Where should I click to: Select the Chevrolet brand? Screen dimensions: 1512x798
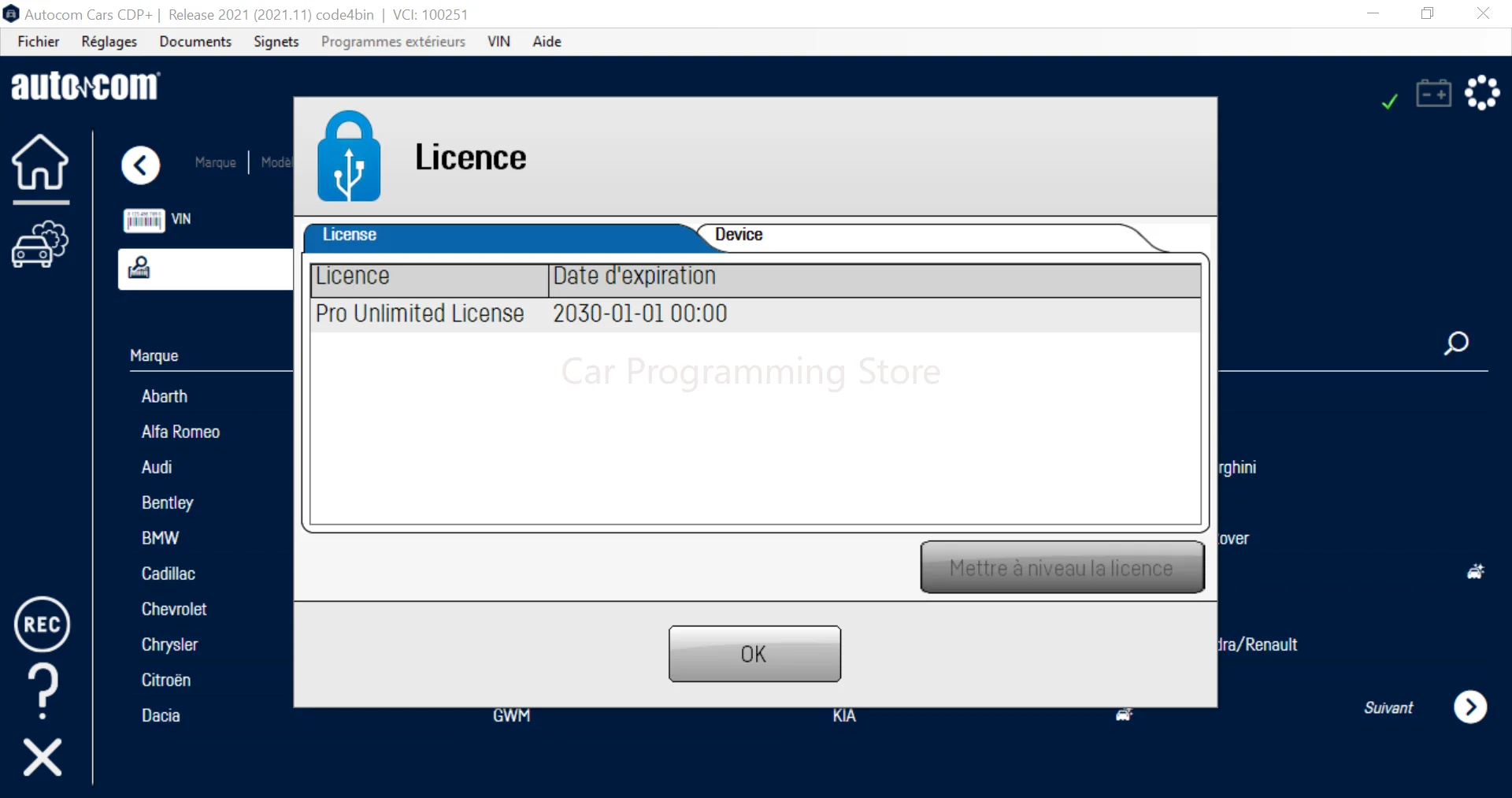[x=174, y=609]
